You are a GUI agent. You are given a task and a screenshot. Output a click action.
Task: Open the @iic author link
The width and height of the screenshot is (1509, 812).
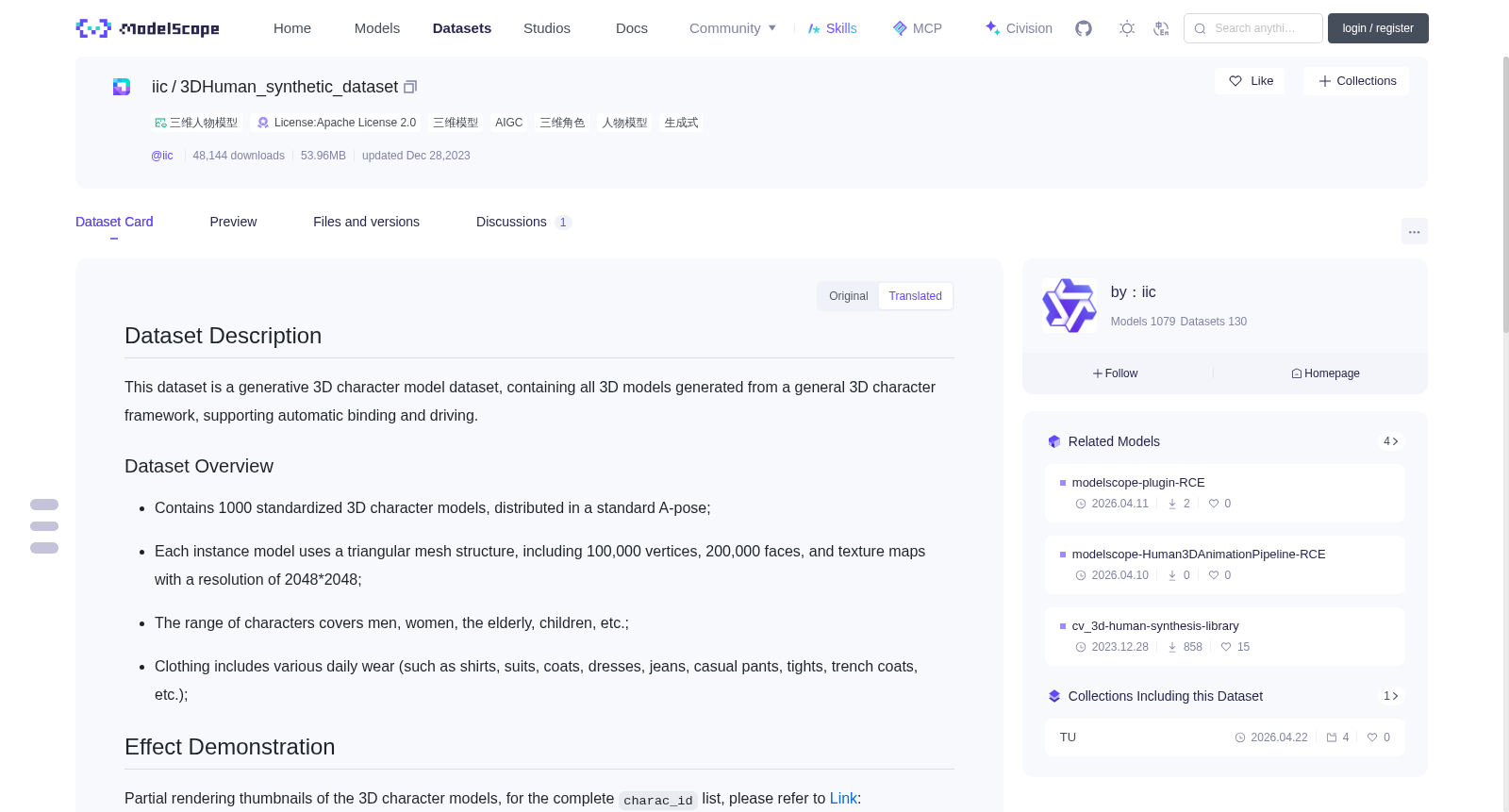(162, 156)
